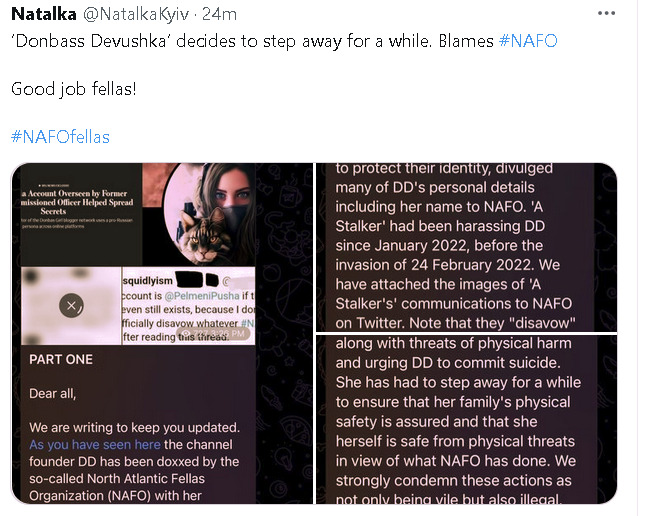The image size is (657, 516).
Task: Open the three-dot more options menu
Action: pos(606,13)
